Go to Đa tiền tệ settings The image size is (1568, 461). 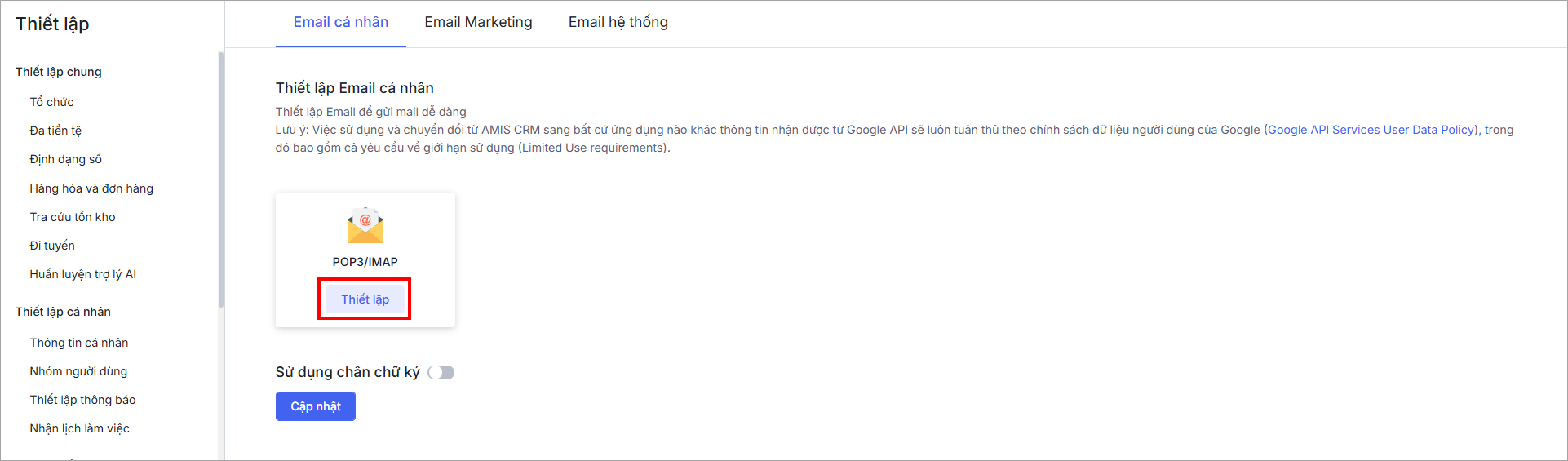[55, 131]
